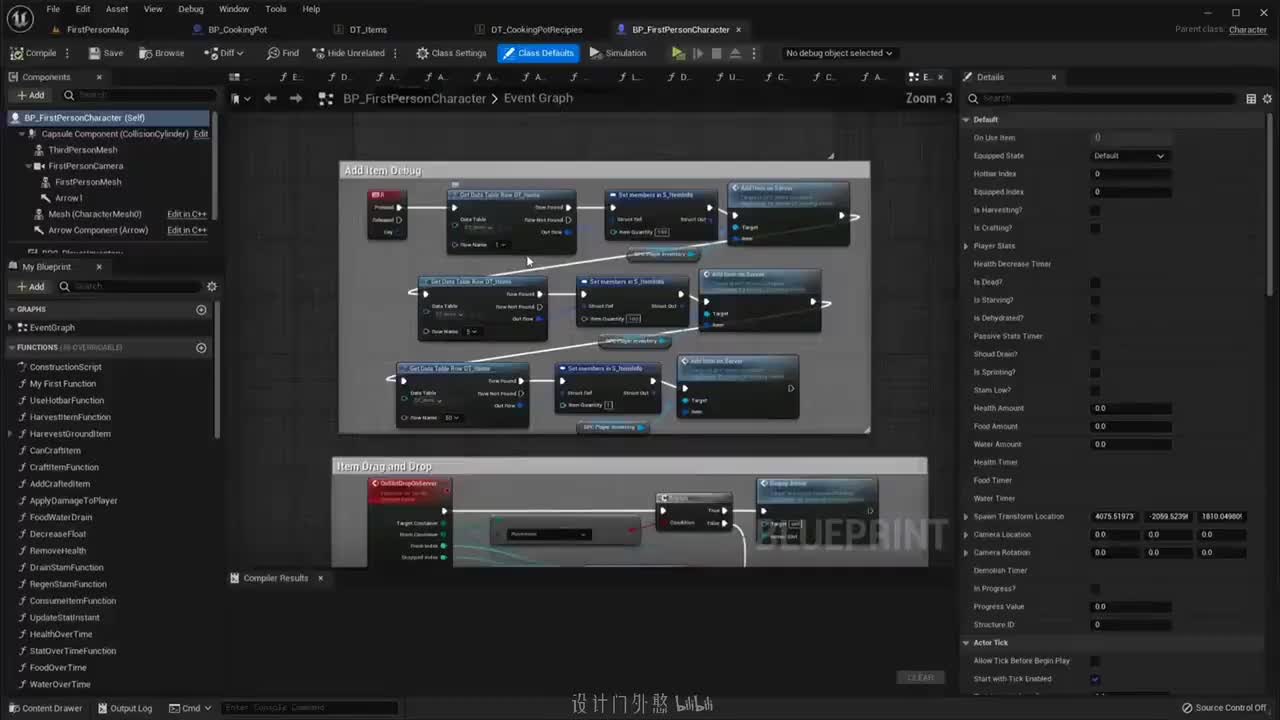Toggle the Stam Low? checkbox
The image size is (1280, 720).
[x=1095, y=390]
